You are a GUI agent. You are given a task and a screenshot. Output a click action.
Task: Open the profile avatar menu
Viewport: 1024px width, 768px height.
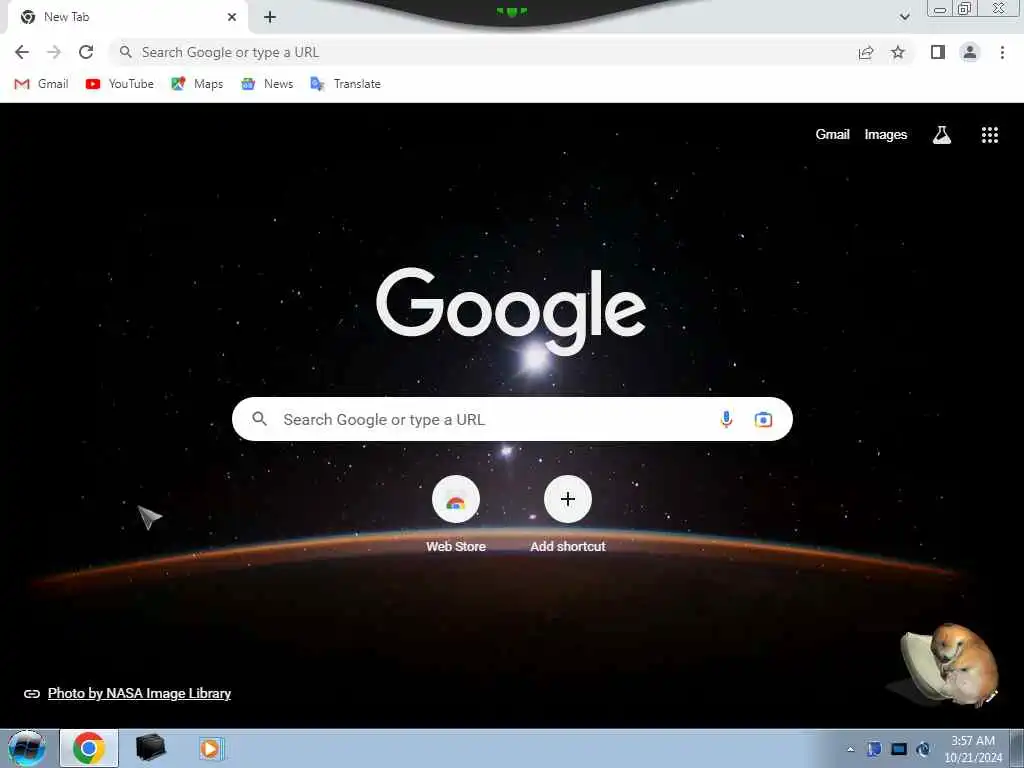pos(970,52)
